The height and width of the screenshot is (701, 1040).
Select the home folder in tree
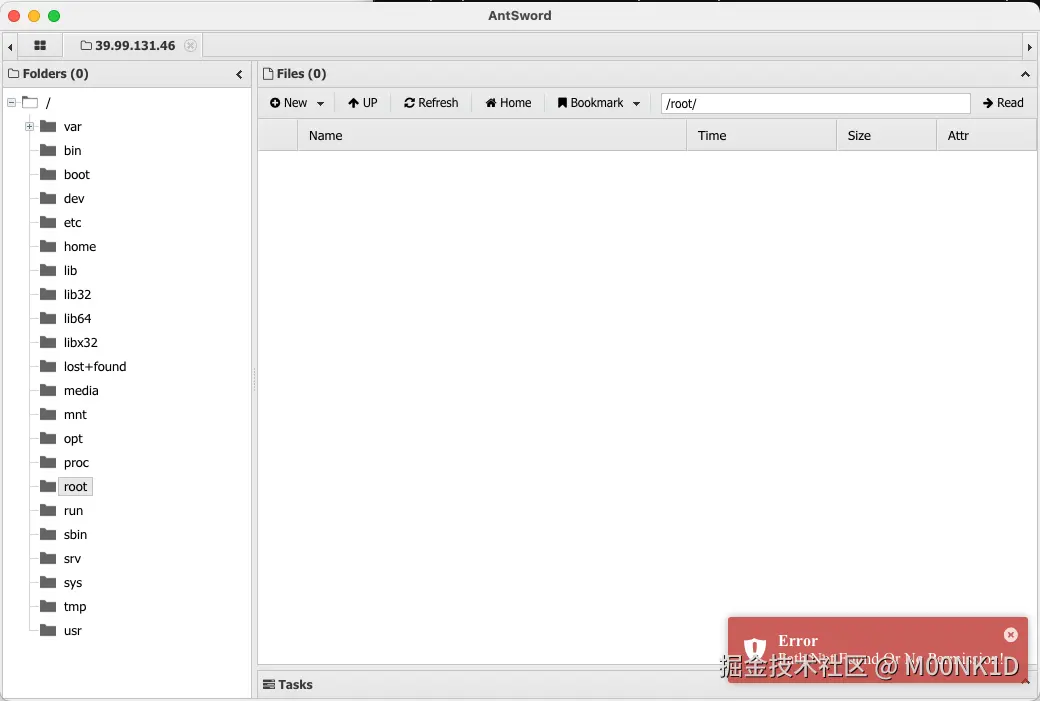point(80,247)
